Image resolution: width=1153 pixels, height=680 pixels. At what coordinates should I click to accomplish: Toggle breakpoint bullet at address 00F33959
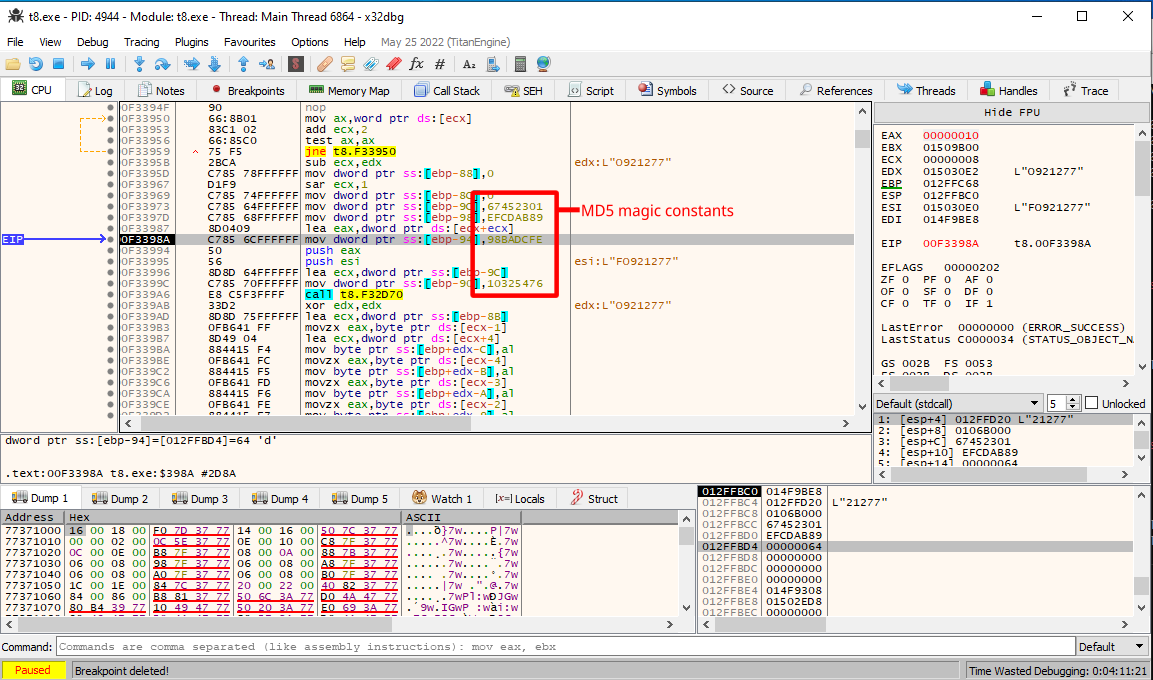[x=110, y=151]
